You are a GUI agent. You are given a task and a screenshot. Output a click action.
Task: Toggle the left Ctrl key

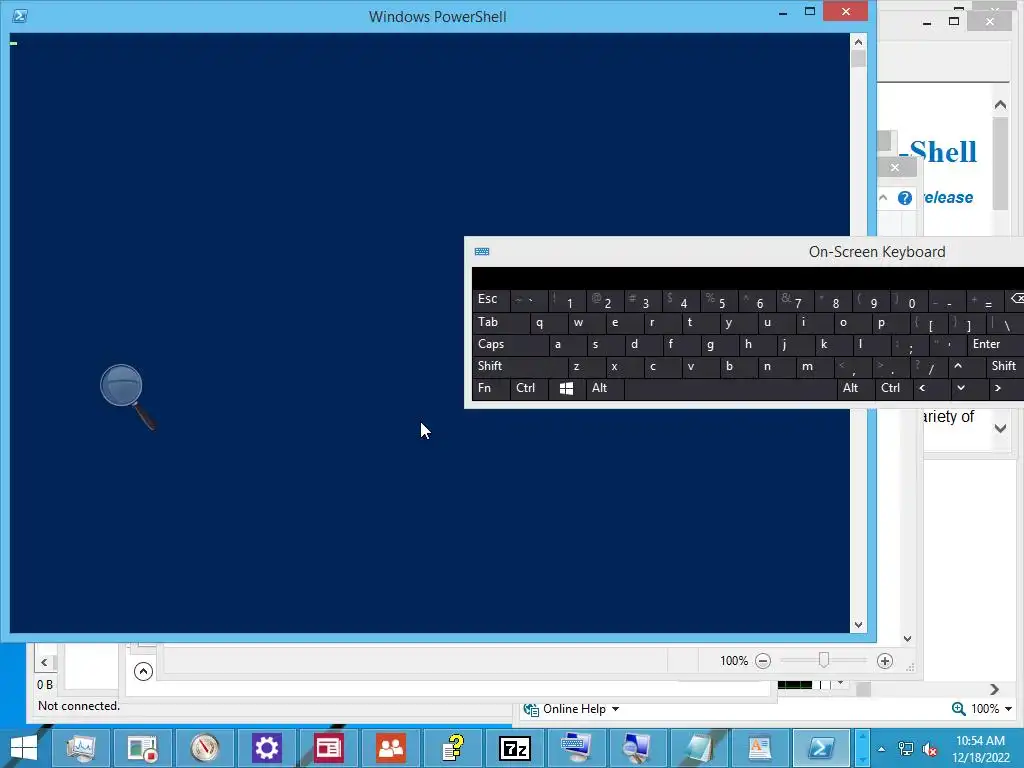pos(528,389)
